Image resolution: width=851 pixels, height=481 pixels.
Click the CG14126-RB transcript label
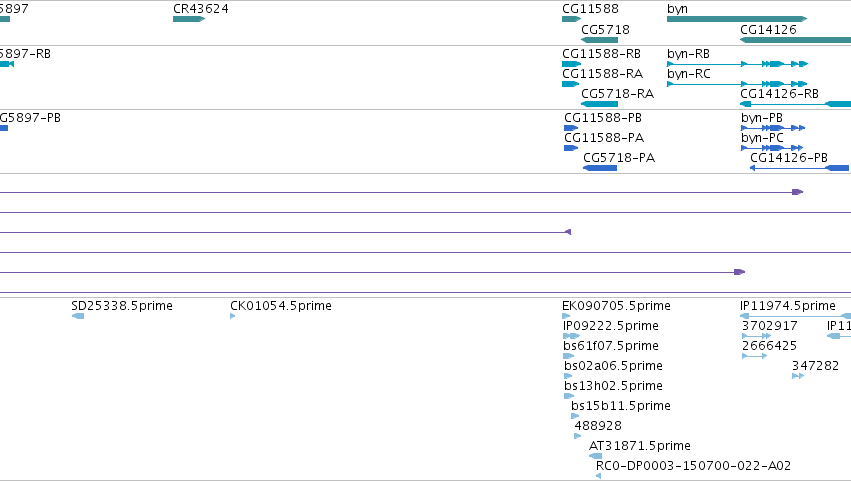click(779, 94)
